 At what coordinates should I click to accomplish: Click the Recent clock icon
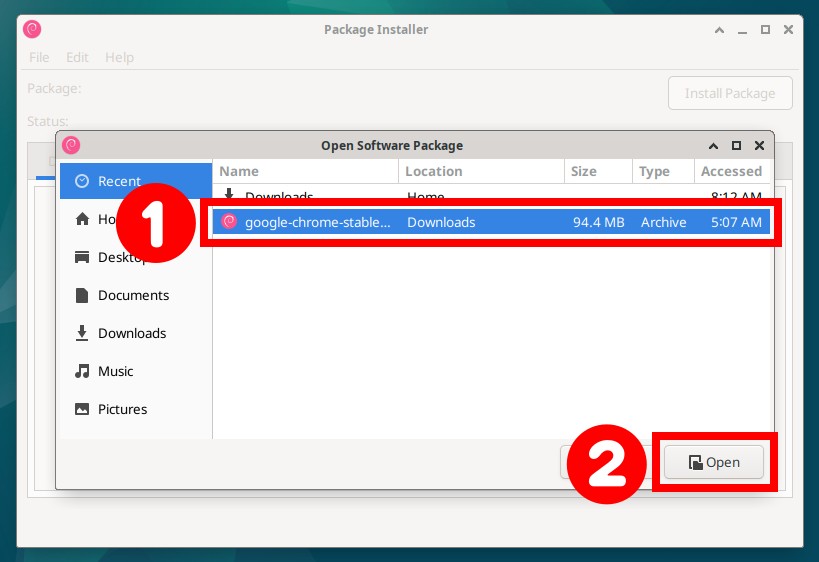(x=82, y=181)
